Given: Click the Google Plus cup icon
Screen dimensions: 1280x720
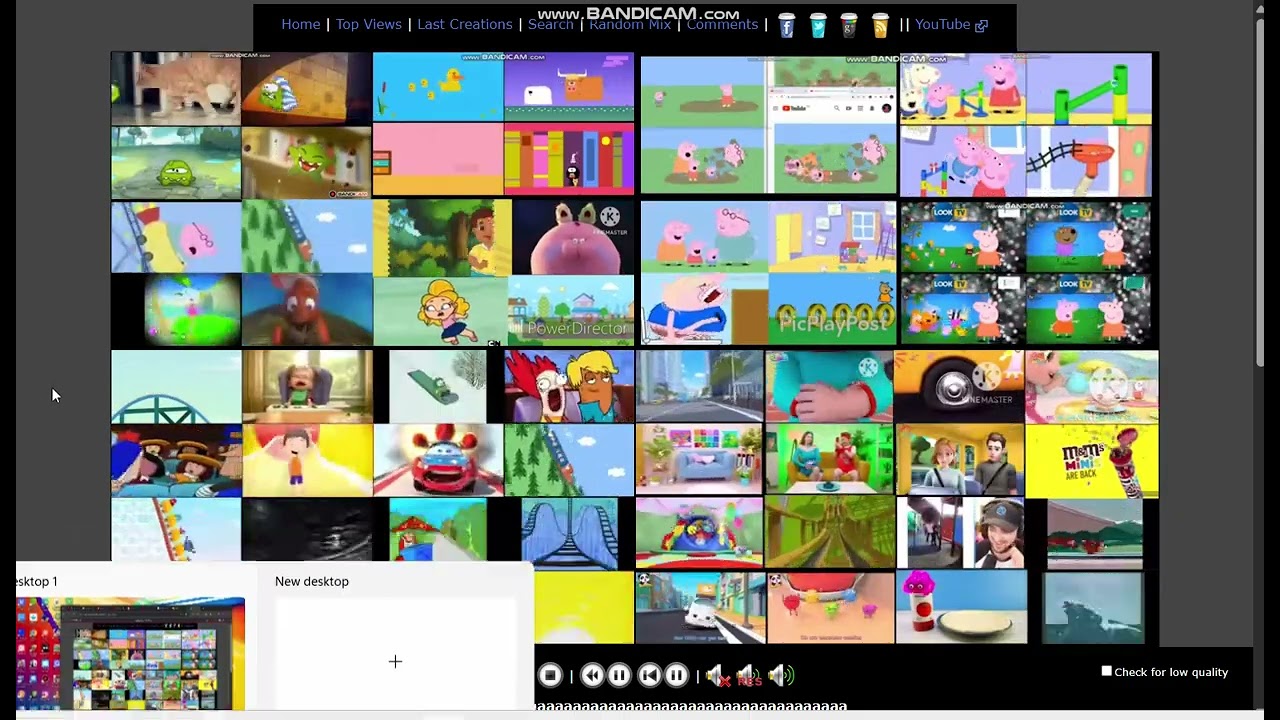Looking at the screenshot, I should pos(849,25).
